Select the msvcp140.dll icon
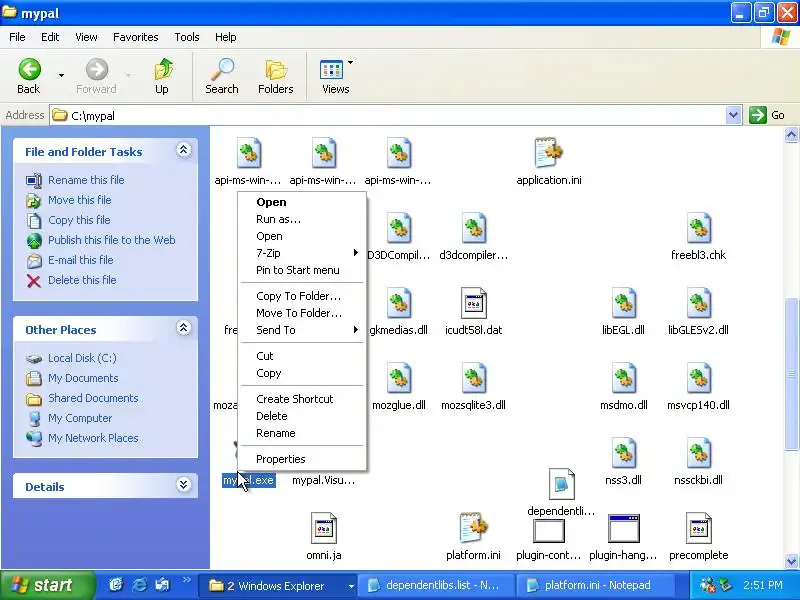This screenshot has height=600, width=800. click(x=698, y=378)
